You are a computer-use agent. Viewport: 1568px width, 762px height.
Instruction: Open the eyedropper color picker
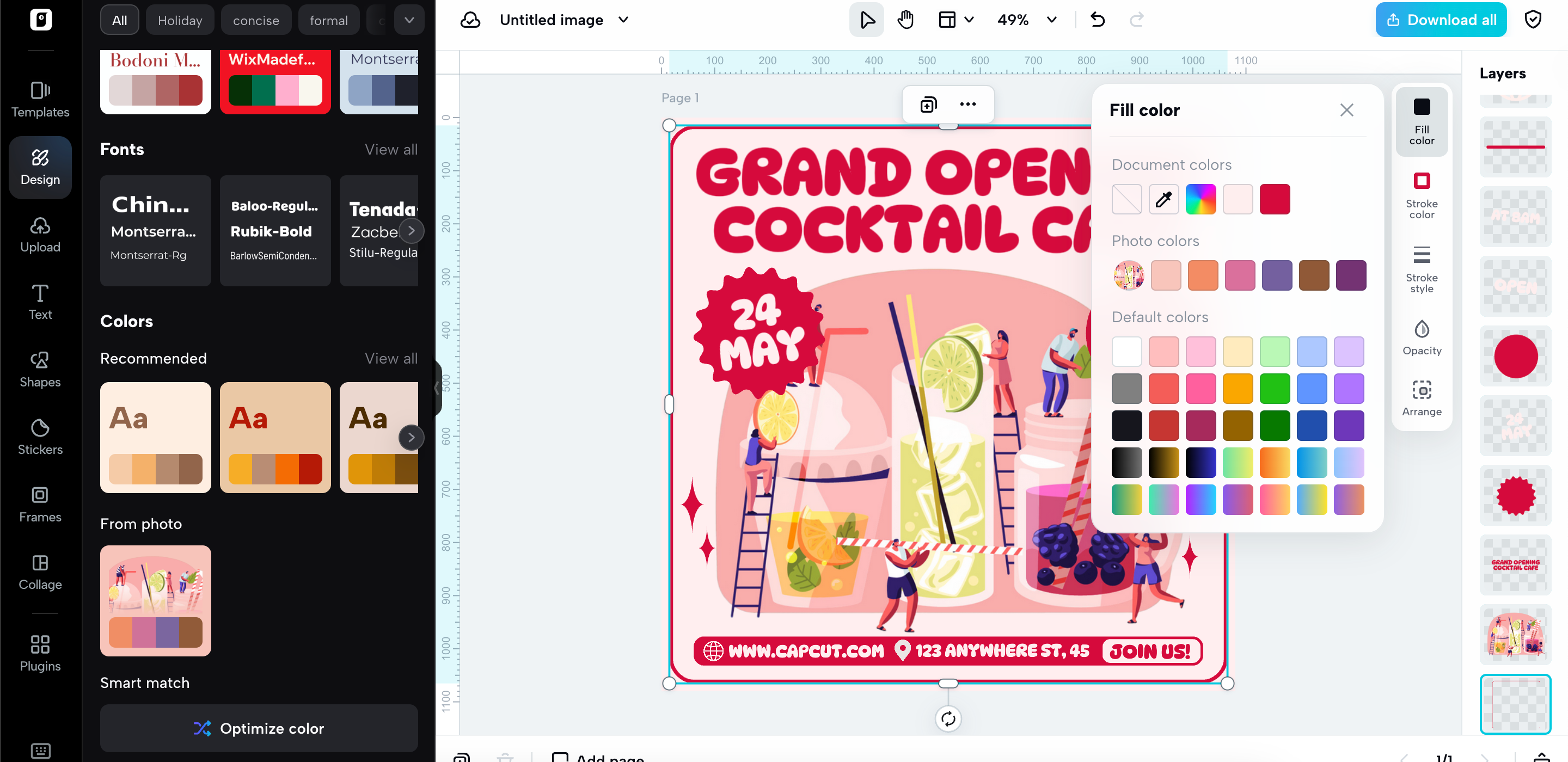click(1163, 199)
